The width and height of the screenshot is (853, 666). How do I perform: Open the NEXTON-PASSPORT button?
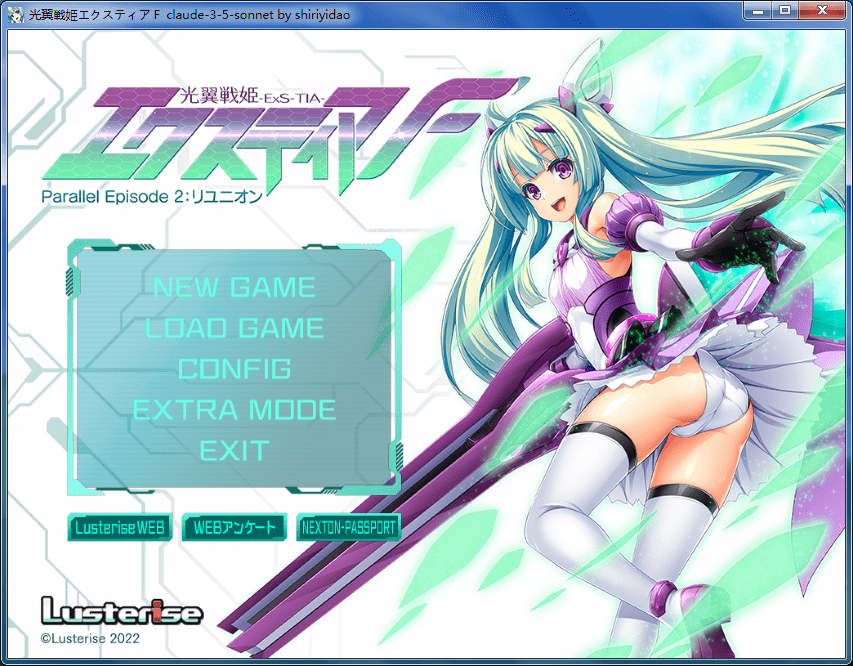348,527
